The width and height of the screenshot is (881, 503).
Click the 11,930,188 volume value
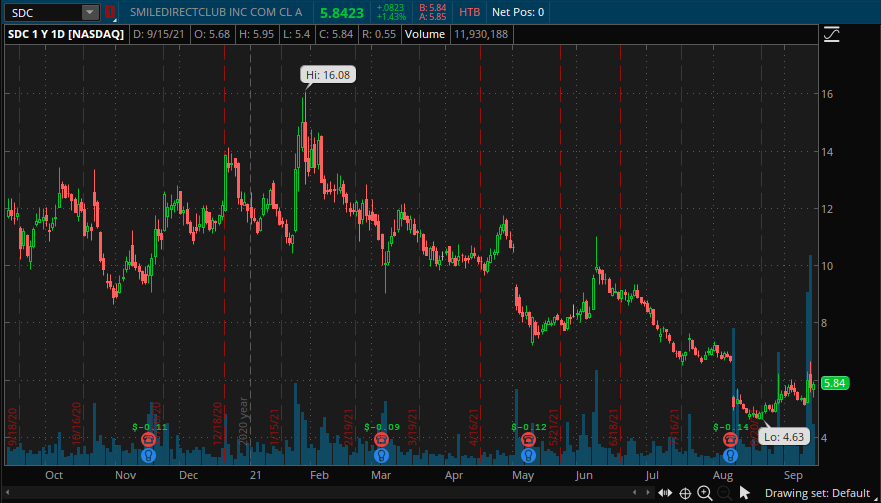[480, 34]
